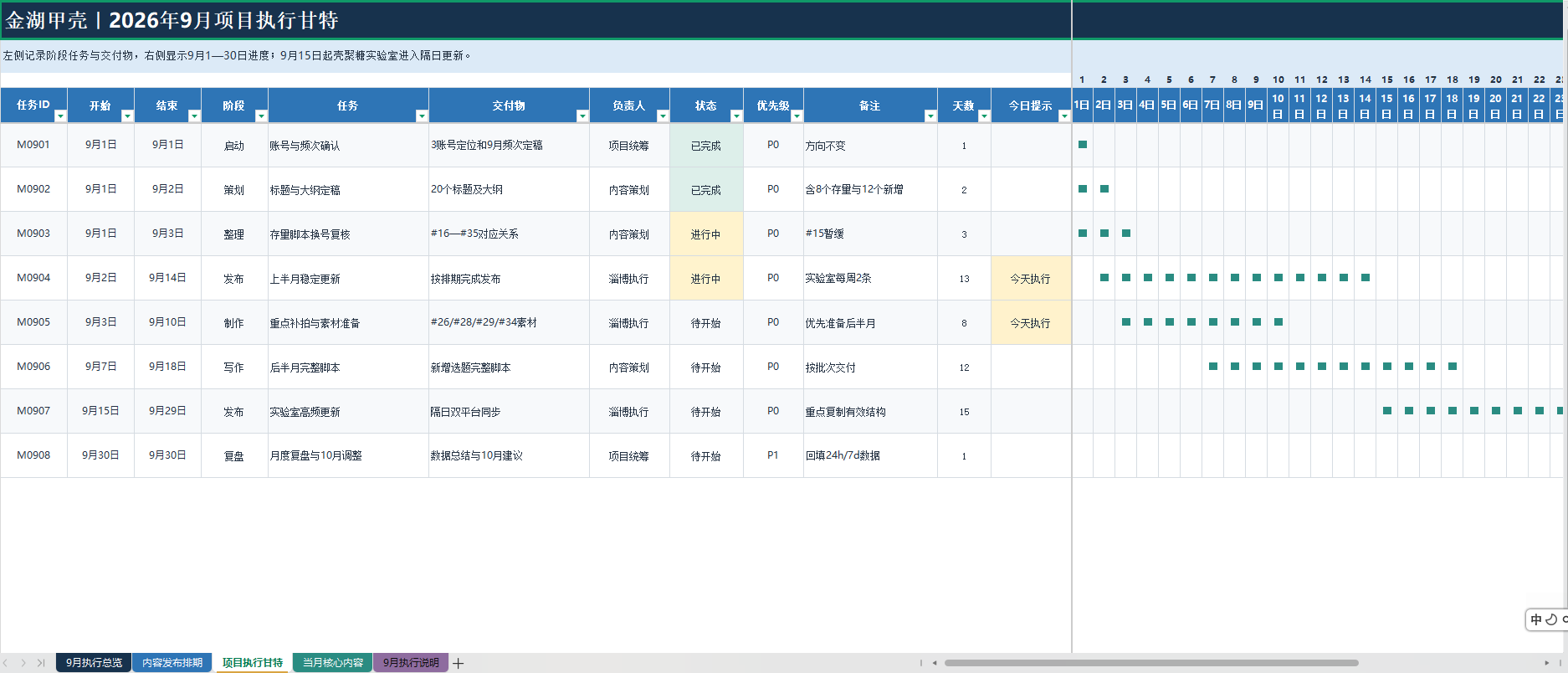
Task: Open filter dropdown for 负责人 column
Action: click(x=663, y=116)
